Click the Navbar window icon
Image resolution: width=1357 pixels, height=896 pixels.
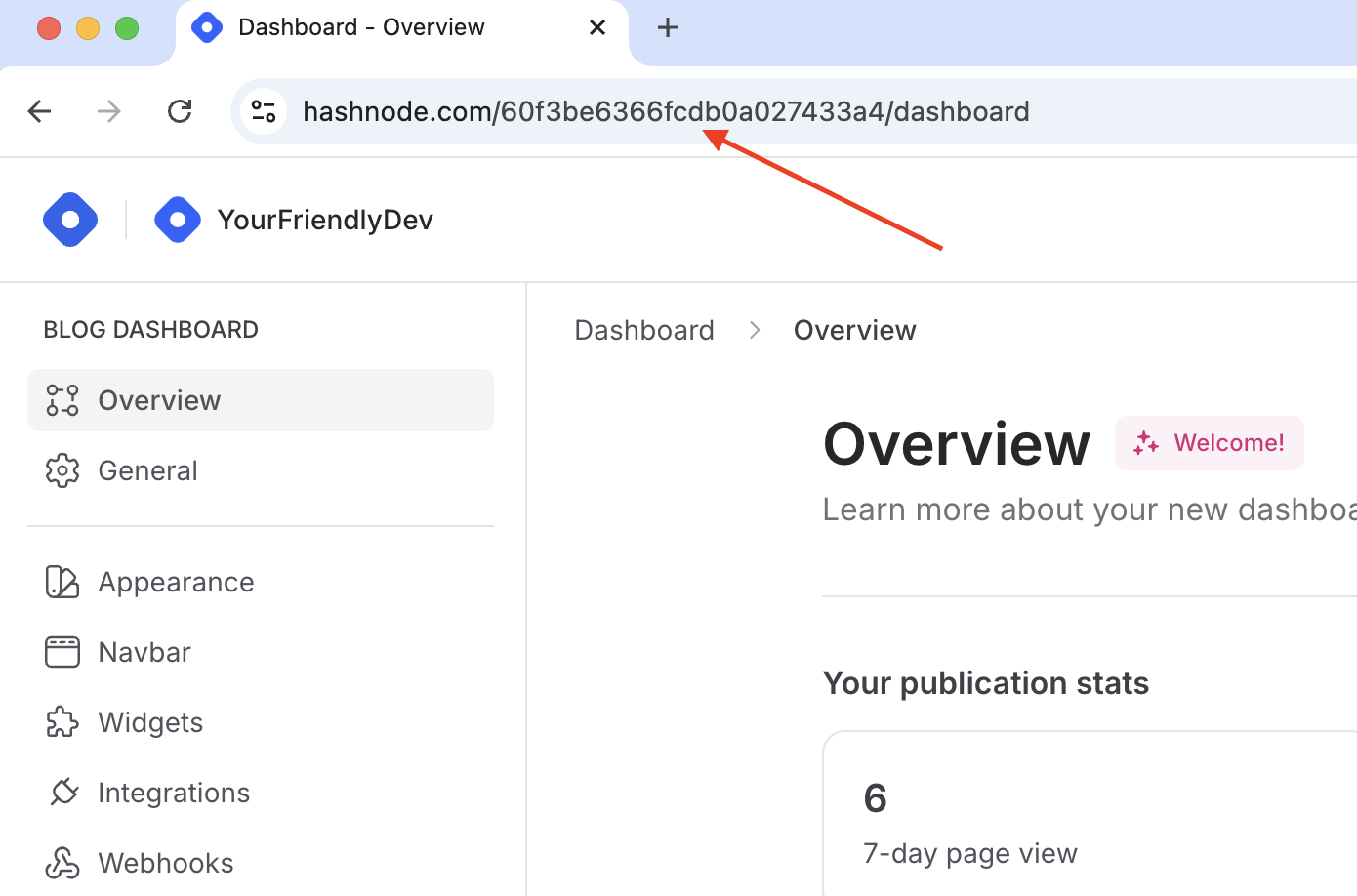pyautogui.click(x=62, y=652)
